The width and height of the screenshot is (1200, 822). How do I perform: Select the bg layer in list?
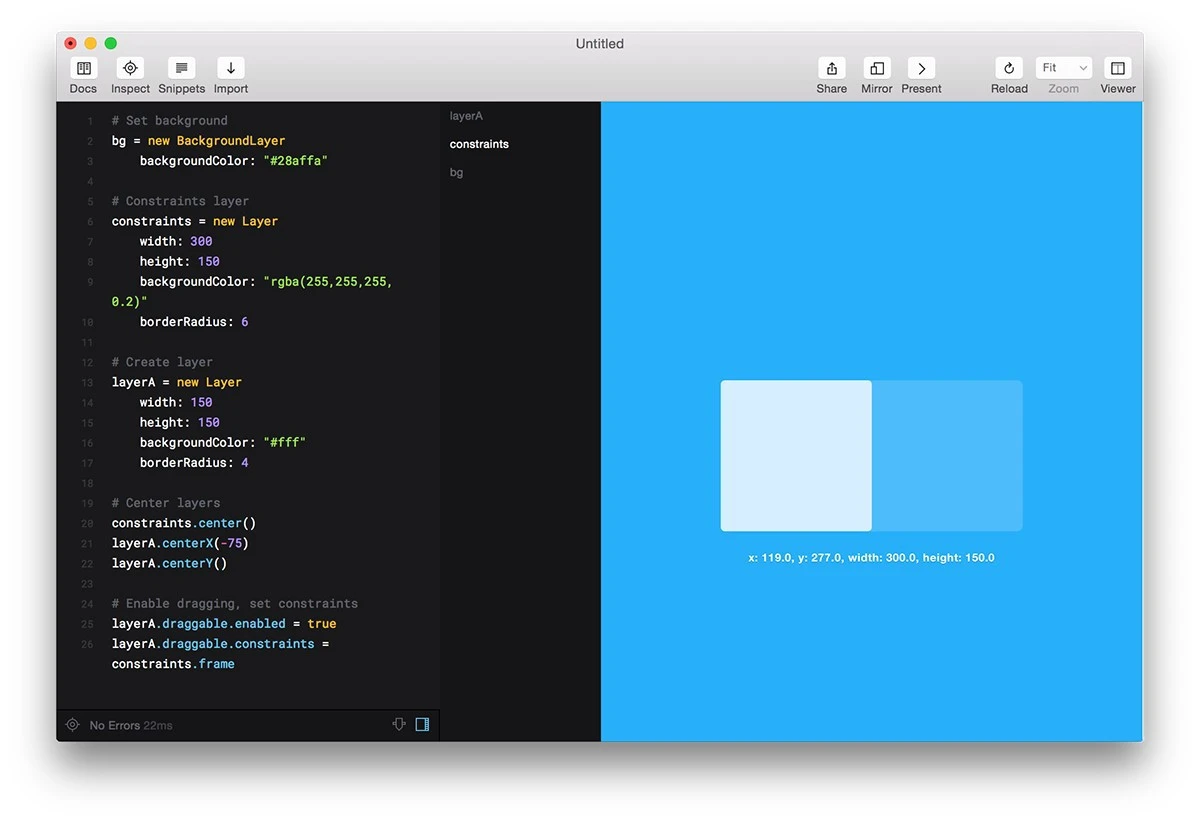456,173
